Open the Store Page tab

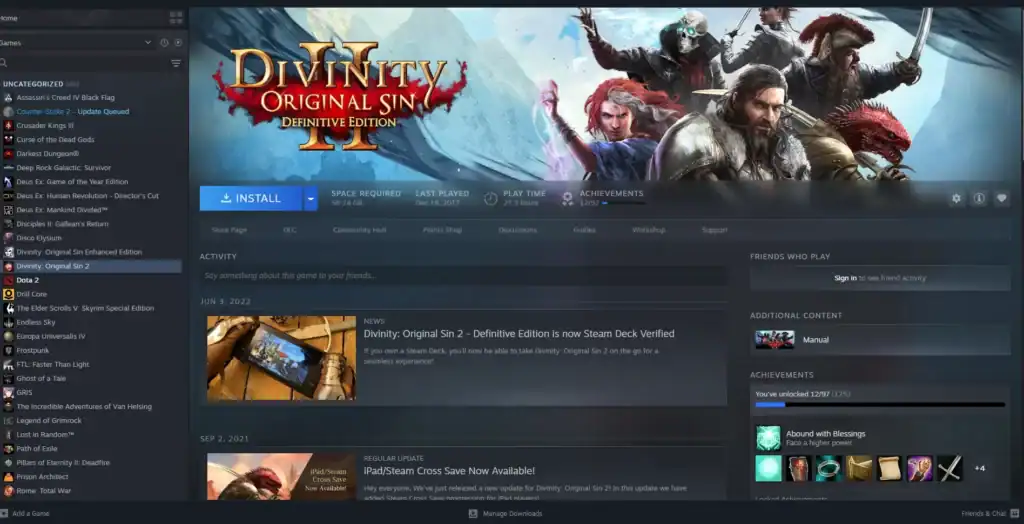[x=229, y=230]
